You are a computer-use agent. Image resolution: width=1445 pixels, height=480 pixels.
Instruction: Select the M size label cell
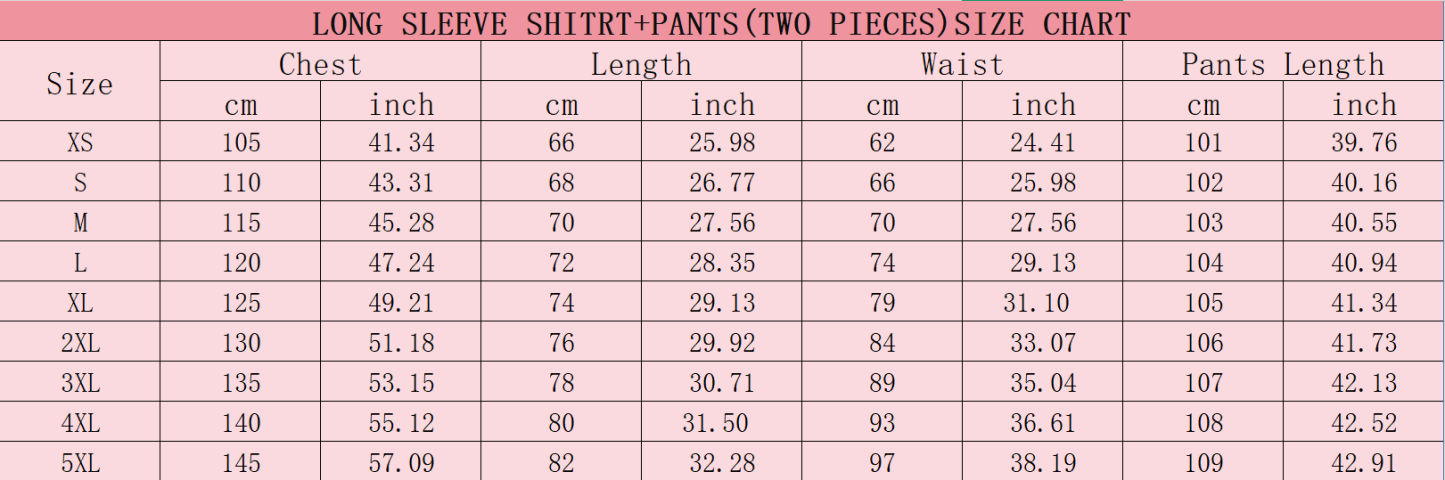coord(80,222)
